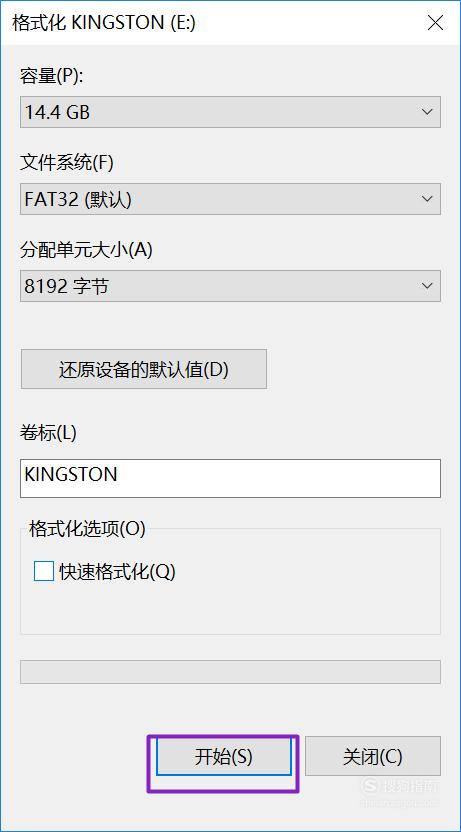Click the chevron arrow beside FAT32 (默认)
The height and width of the screenshot is (832, 461).
click(x=427, y=199)
